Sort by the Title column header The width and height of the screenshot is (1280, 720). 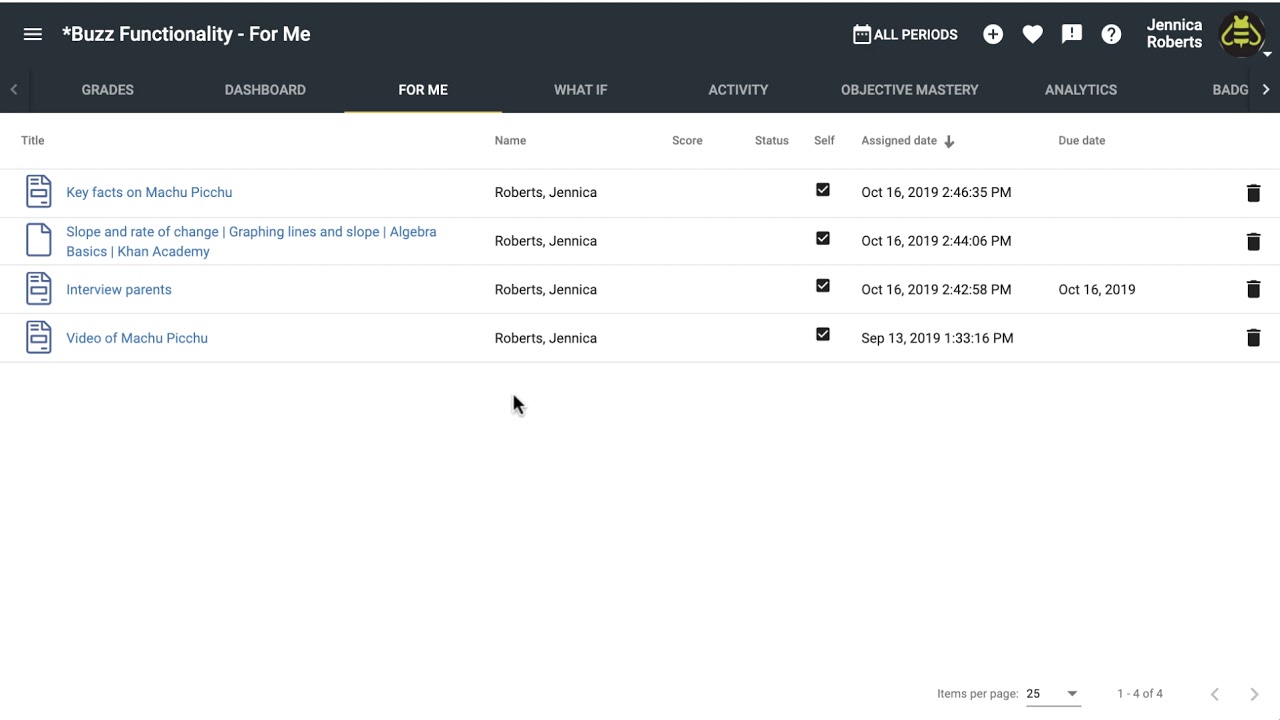tap(33, 140)
